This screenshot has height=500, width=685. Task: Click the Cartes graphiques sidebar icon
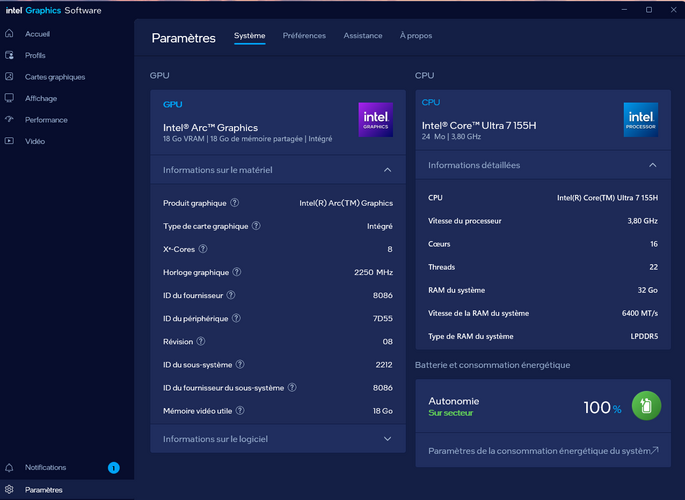pos(9,76)
